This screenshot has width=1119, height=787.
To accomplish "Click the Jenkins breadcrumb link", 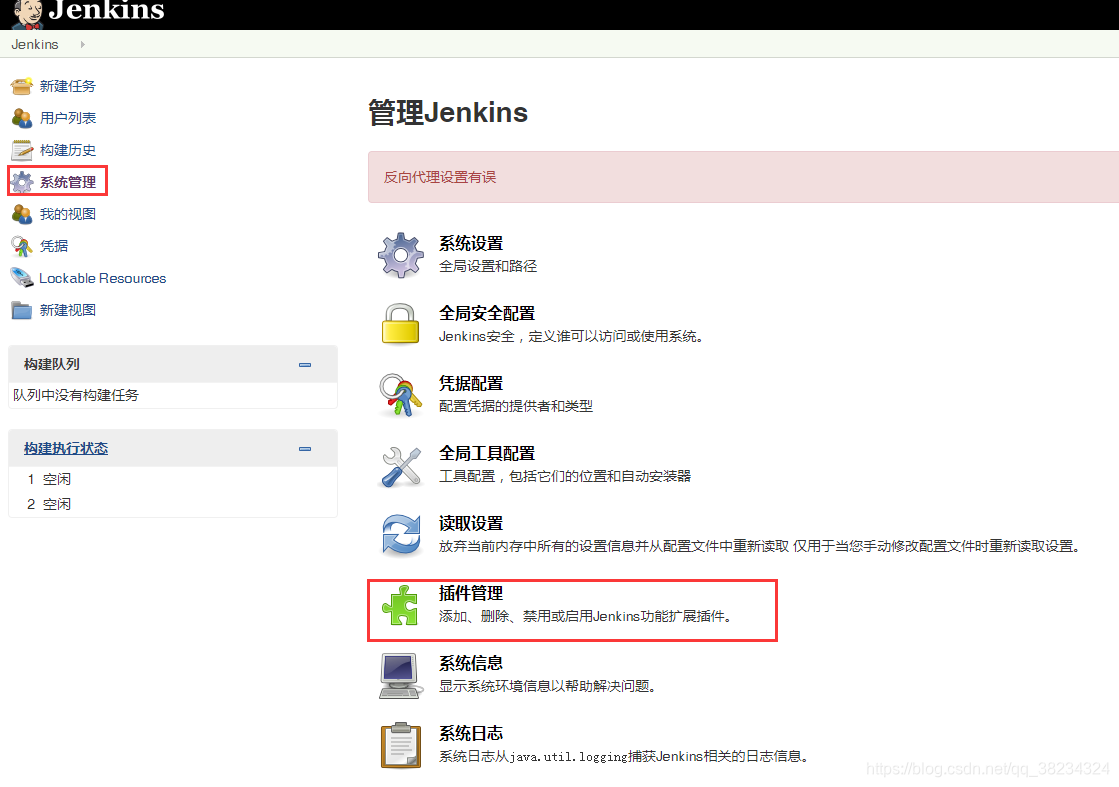I will (35, 44).
